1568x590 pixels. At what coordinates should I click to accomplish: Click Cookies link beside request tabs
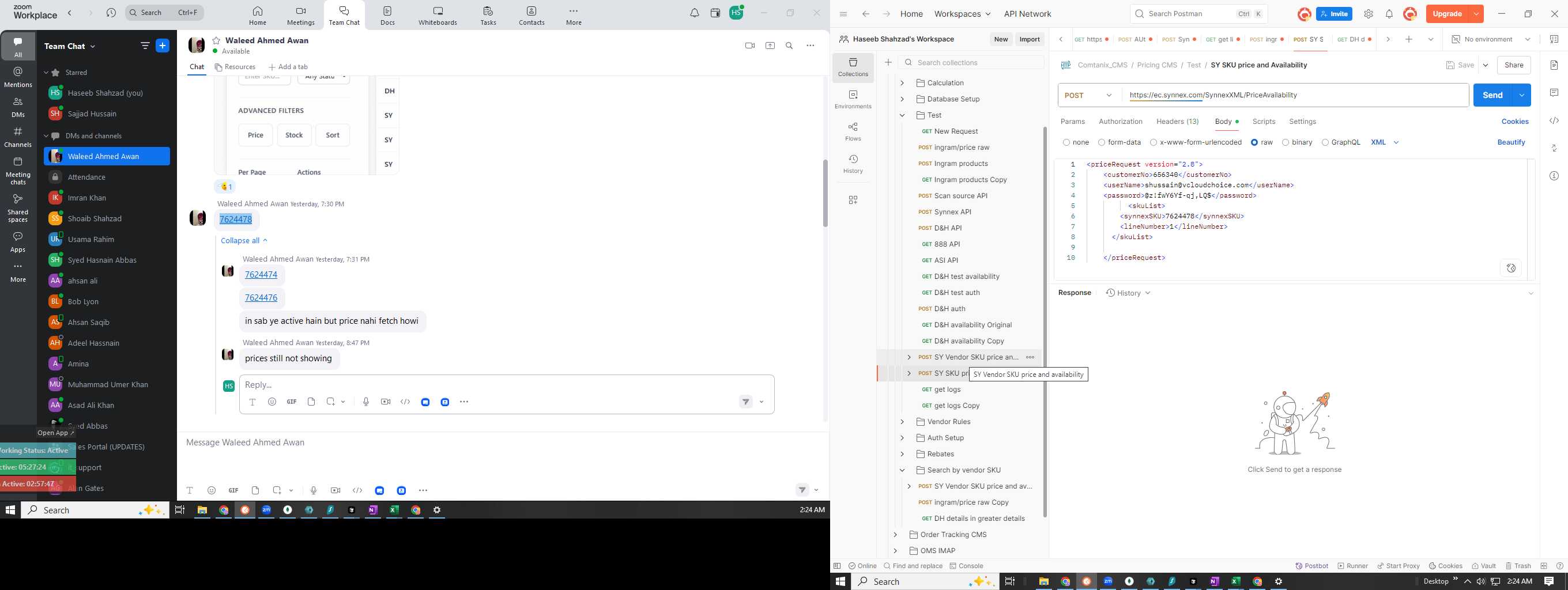[1514, 122]
